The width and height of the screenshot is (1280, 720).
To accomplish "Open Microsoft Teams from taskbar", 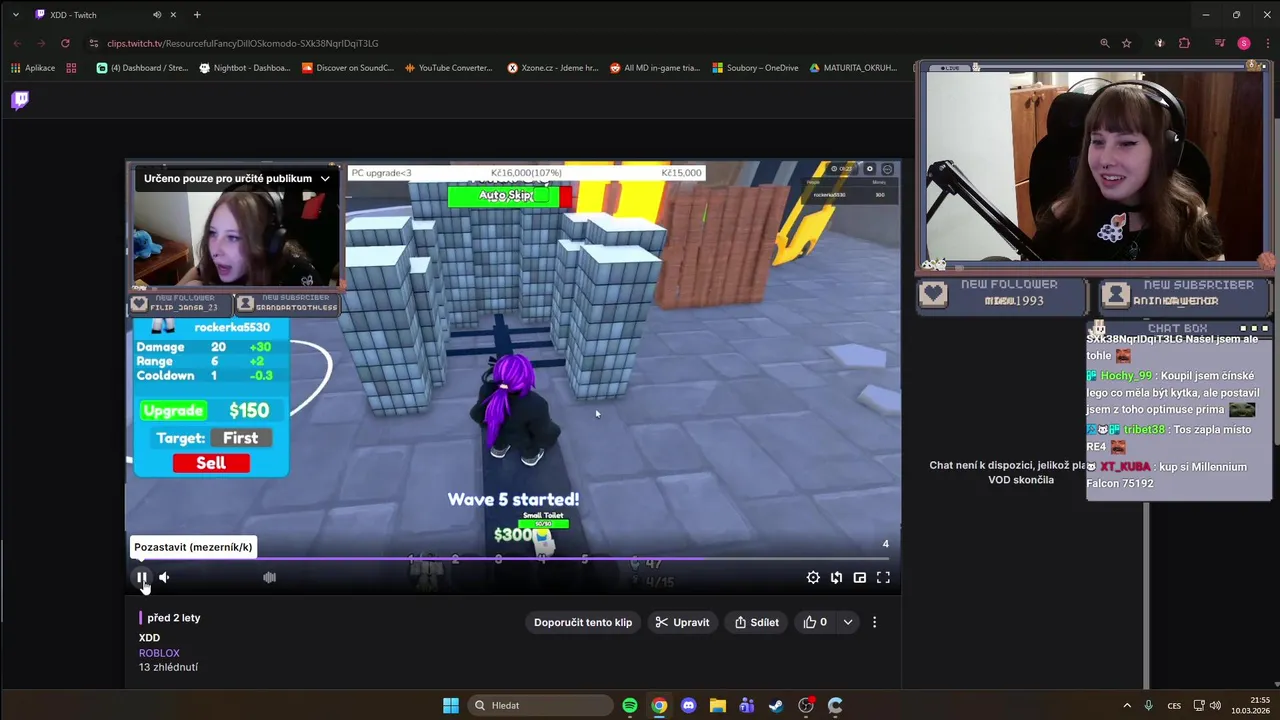I will point(747,705).
